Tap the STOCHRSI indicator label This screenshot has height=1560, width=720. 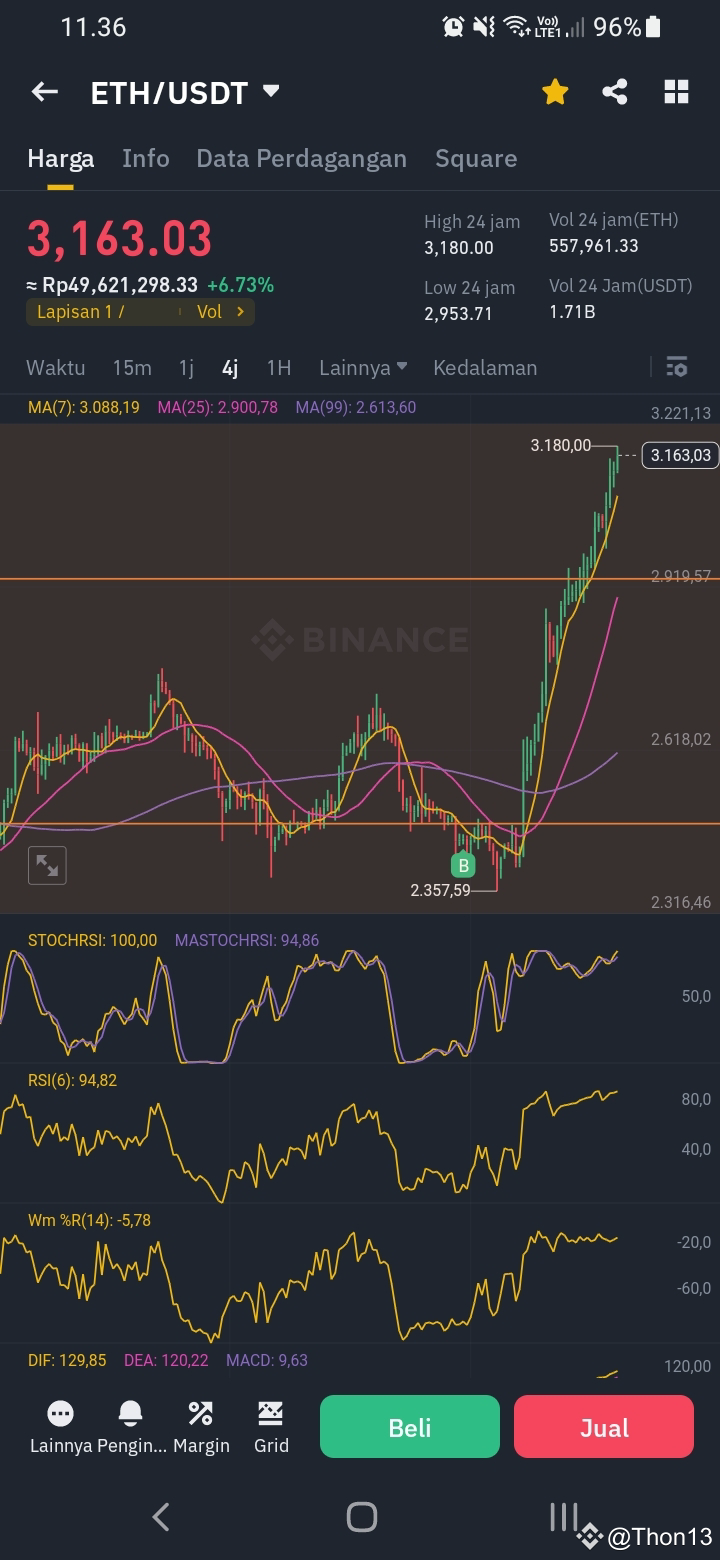[x=92, y=940]
